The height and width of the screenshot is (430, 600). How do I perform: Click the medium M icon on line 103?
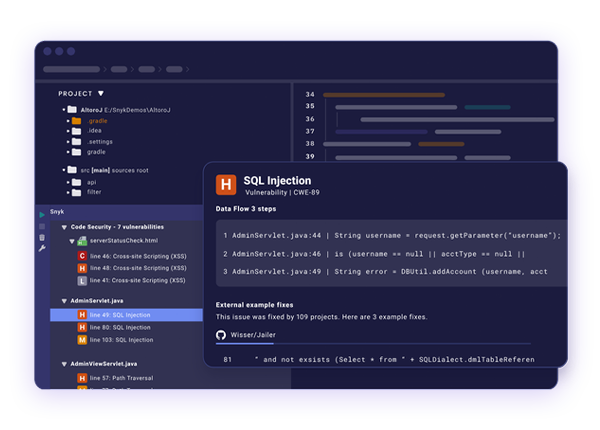[82, 340]
